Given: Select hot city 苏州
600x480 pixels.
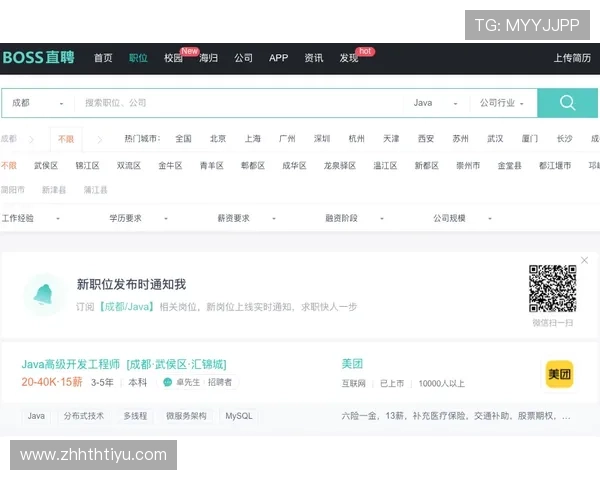Looking at the screenshot, I should (x=460, y=139).
